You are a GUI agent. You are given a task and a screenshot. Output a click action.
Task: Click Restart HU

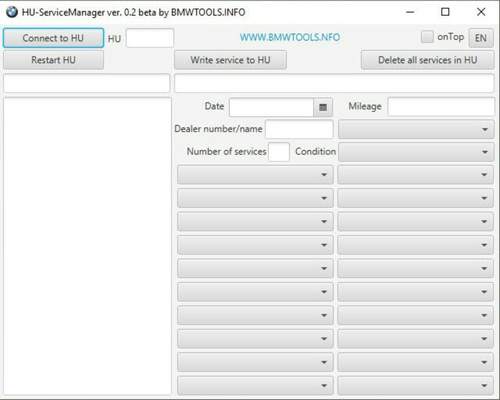click(x=53, y=60)
